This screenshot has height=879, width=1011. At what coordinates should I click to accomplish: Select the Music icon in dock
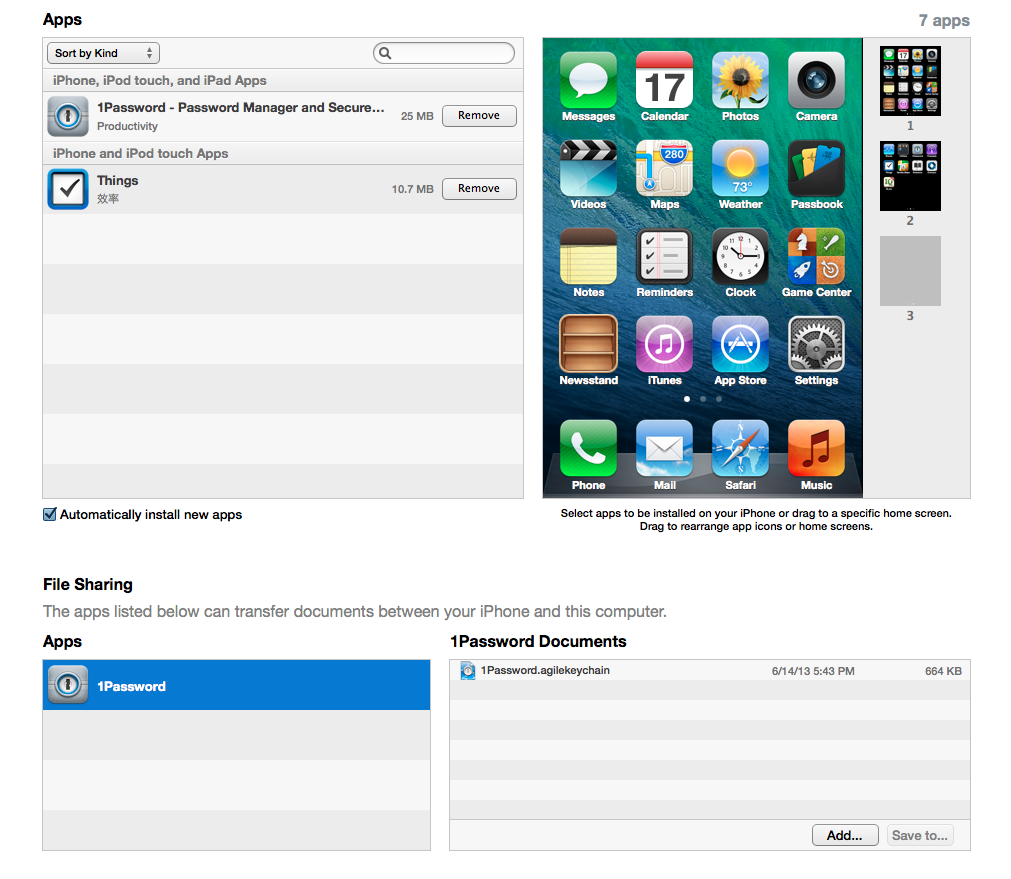[816, 449]
